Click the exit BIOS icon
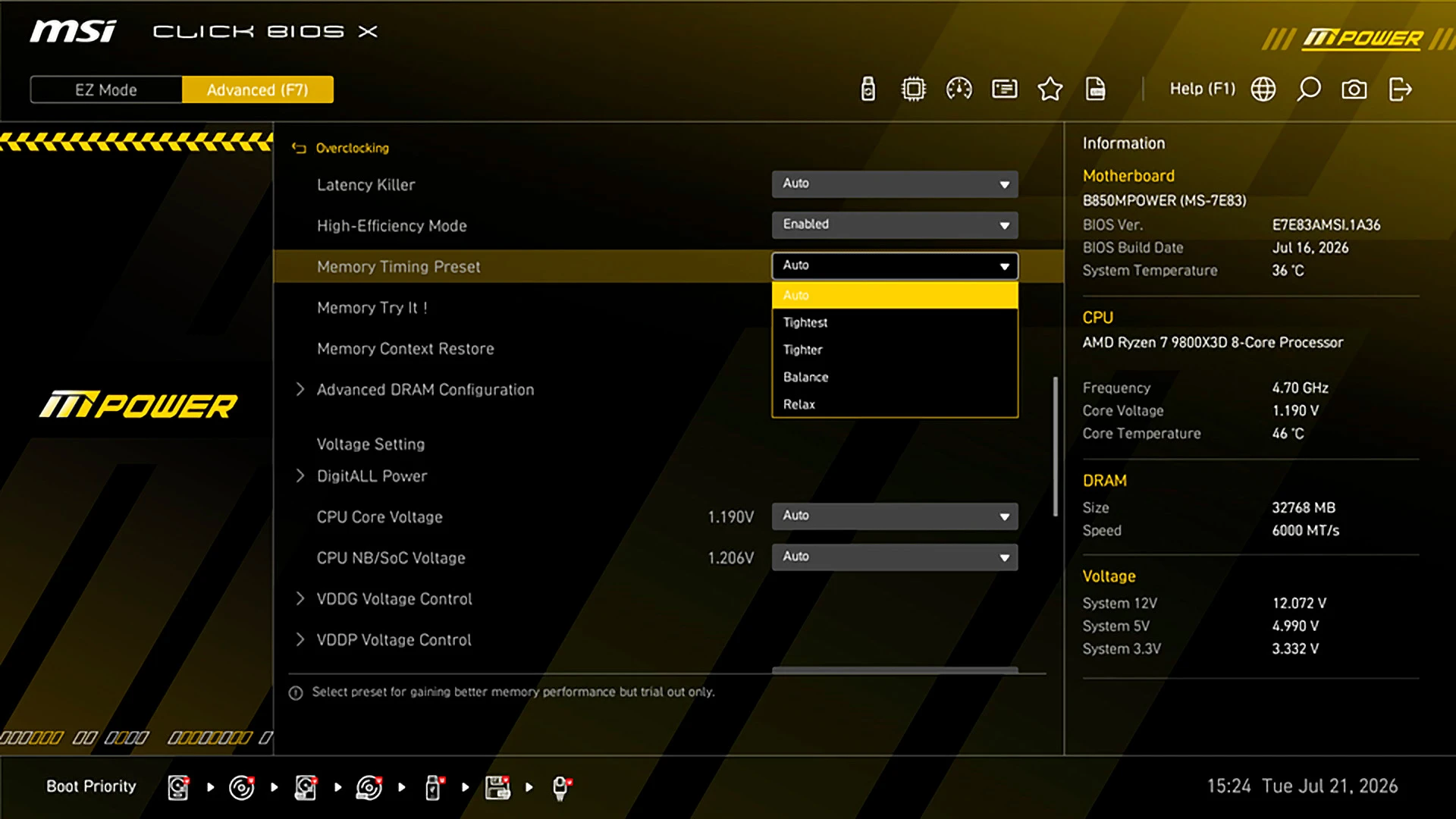 tap(1400, 89)
